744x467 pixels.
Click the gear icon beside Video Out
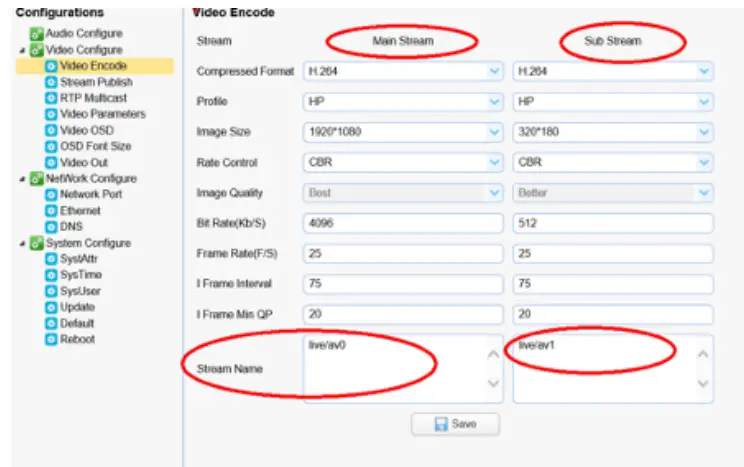pos(51,163)
